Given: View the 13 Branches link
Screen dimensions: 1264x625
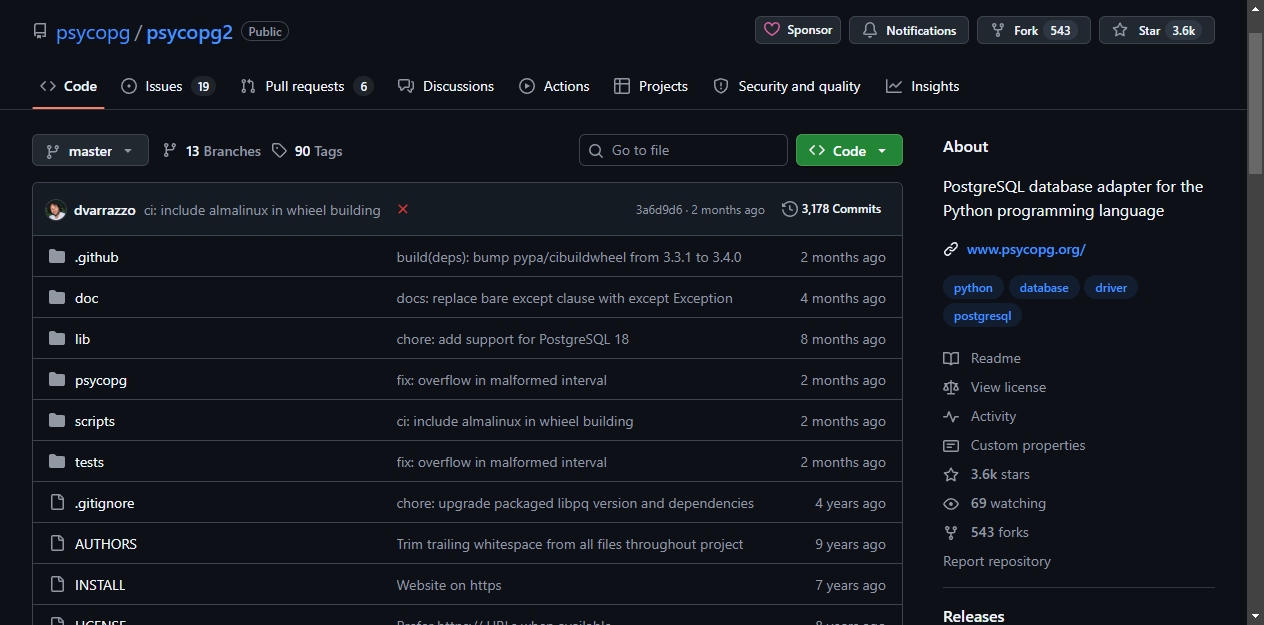Looking at the screenshot, I should coord(211,151).
